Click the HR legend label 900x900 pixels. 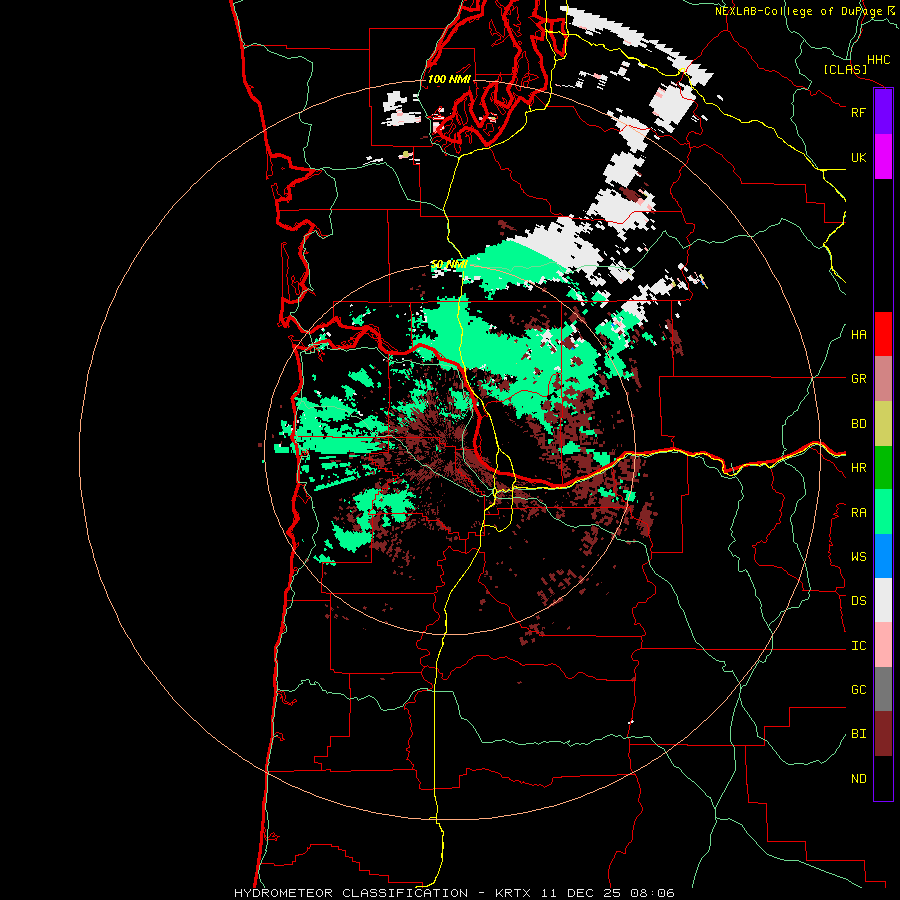pos(858,468)
